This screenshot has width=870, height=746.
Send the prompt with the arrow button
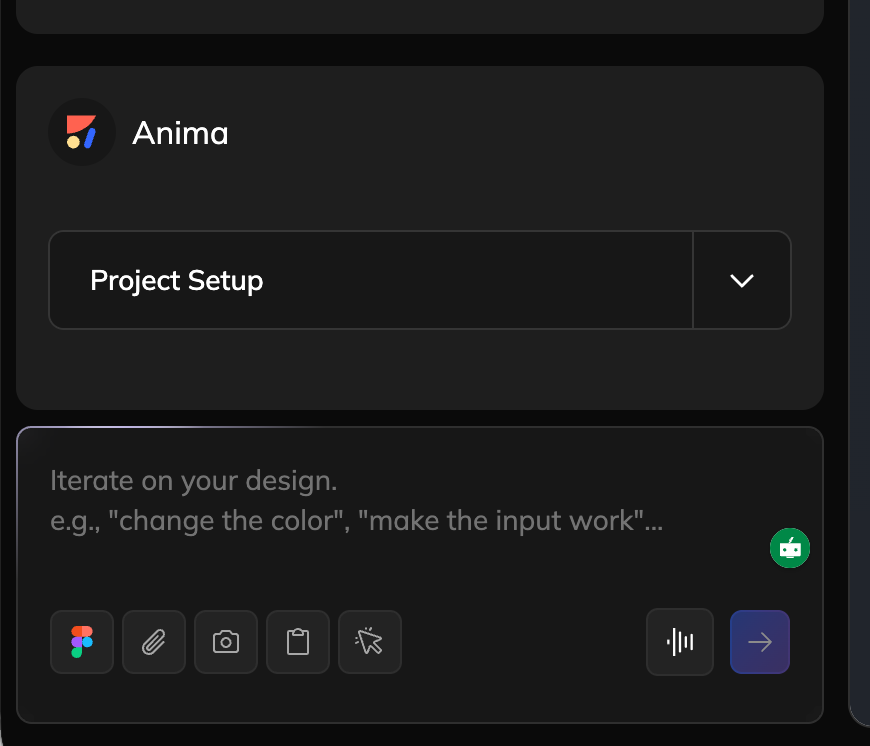[760, 642]
